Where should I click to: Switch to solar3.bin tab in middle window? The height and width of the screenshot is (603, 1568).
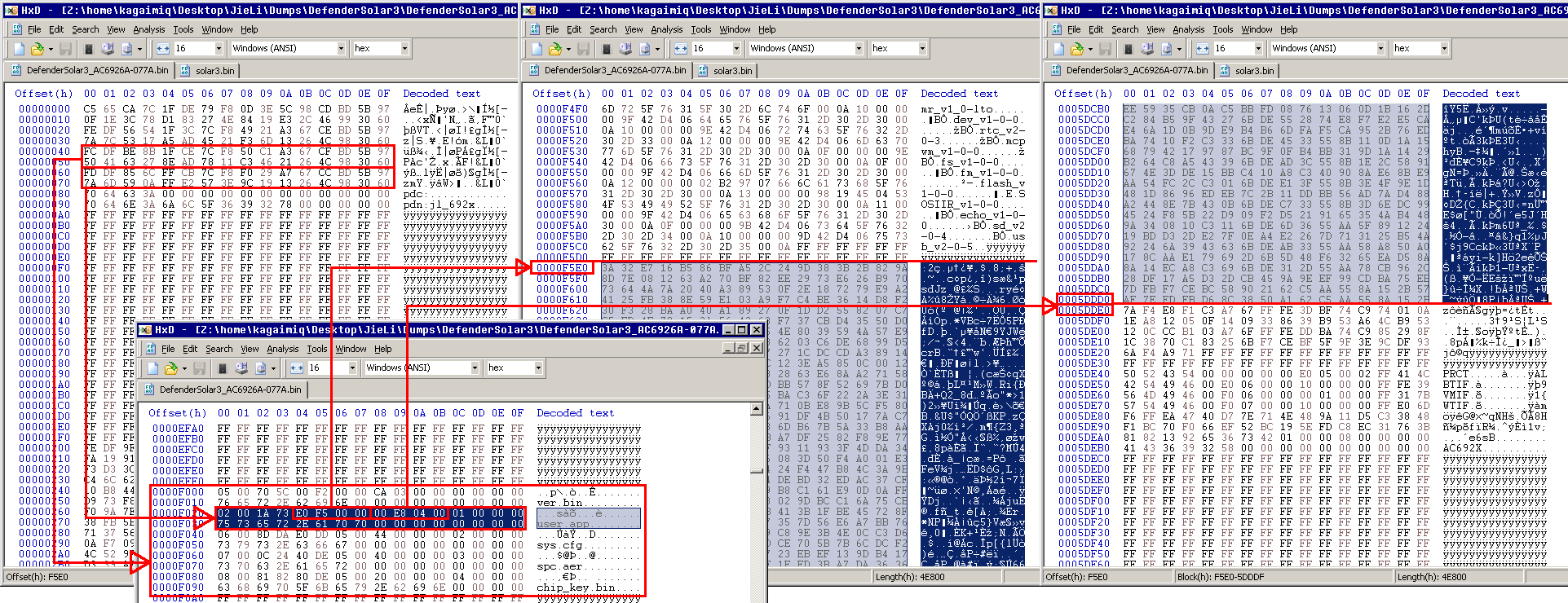coord(727,71)
